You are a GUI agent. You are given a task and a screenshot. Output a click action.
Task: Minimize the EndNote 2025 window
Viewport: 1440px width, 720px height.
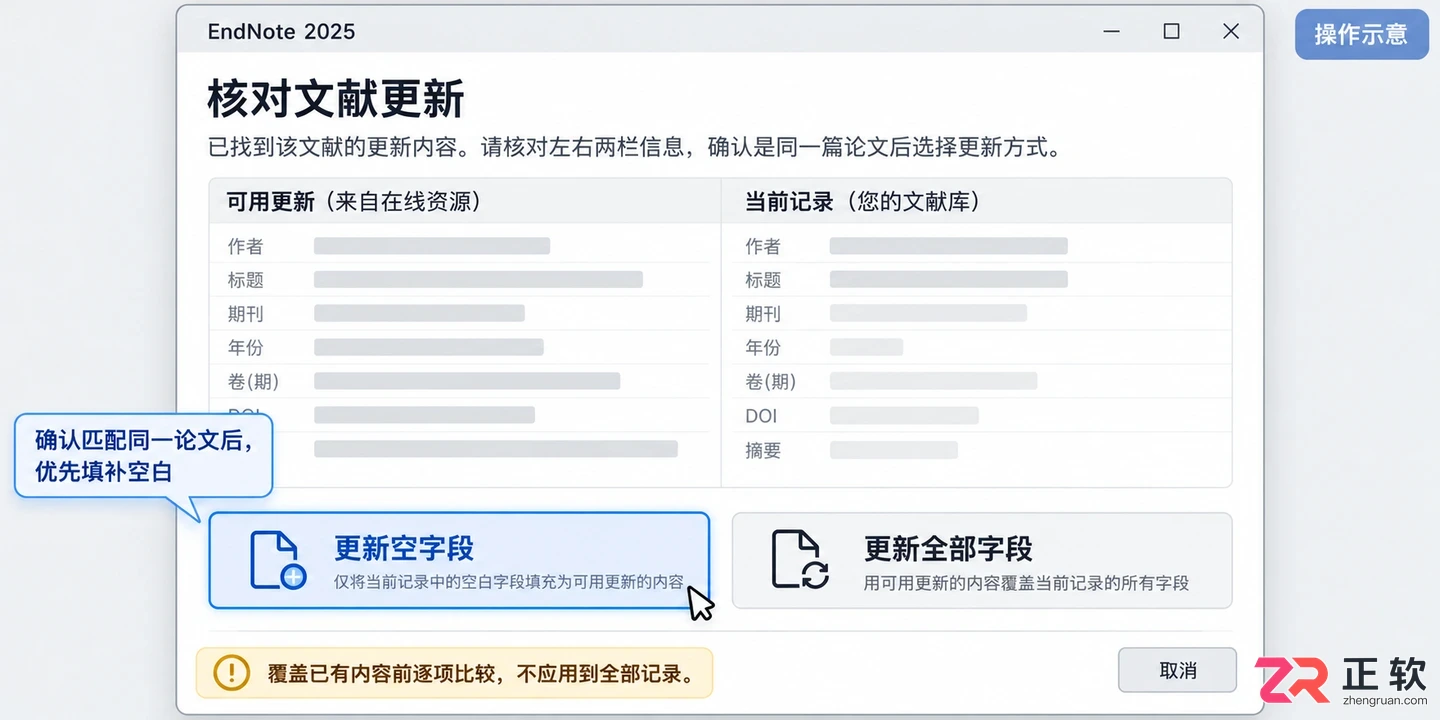click(1111, 32)
